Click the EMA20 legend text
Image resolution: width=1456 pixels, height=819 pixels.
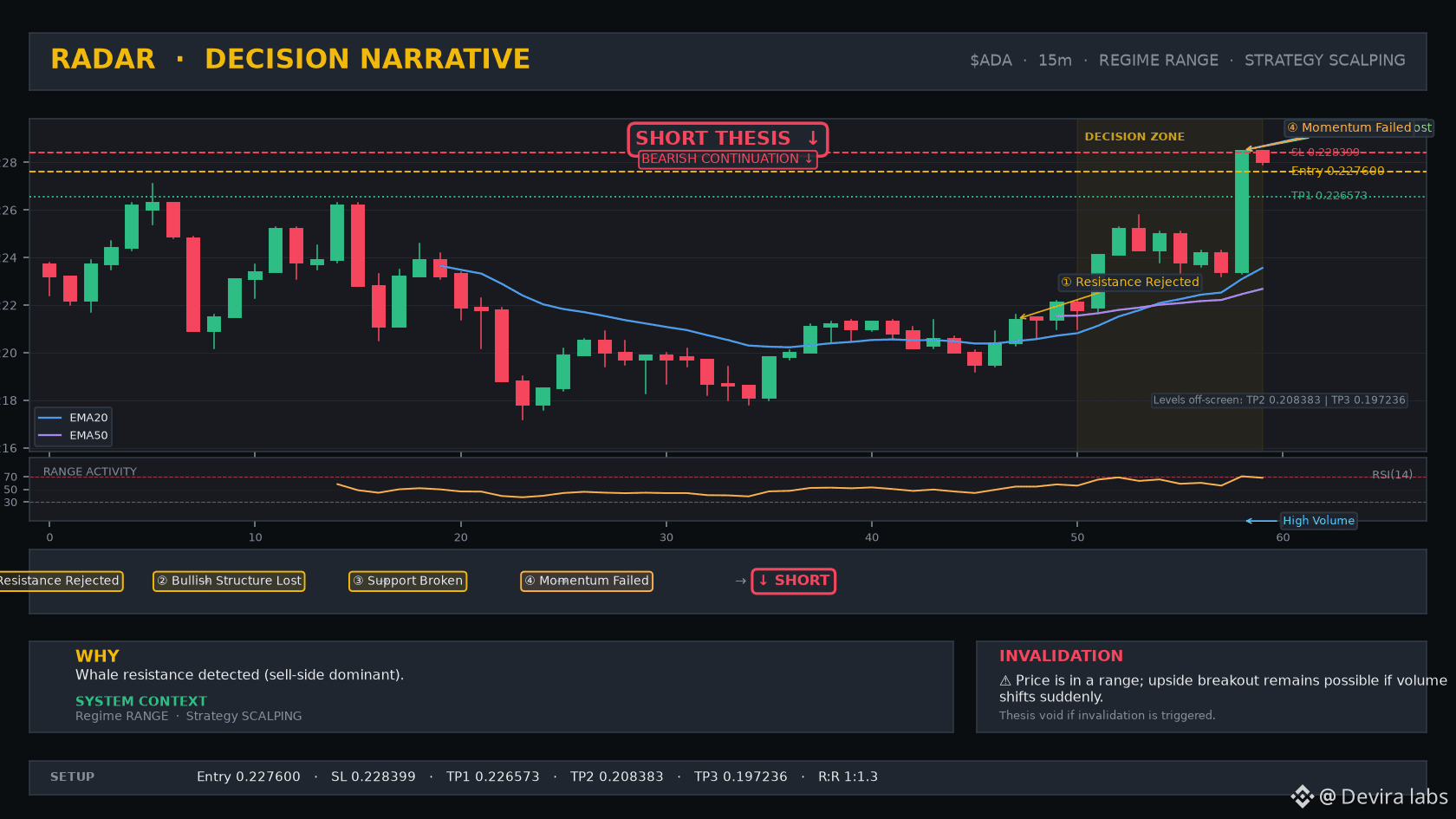tap(88, 418)
